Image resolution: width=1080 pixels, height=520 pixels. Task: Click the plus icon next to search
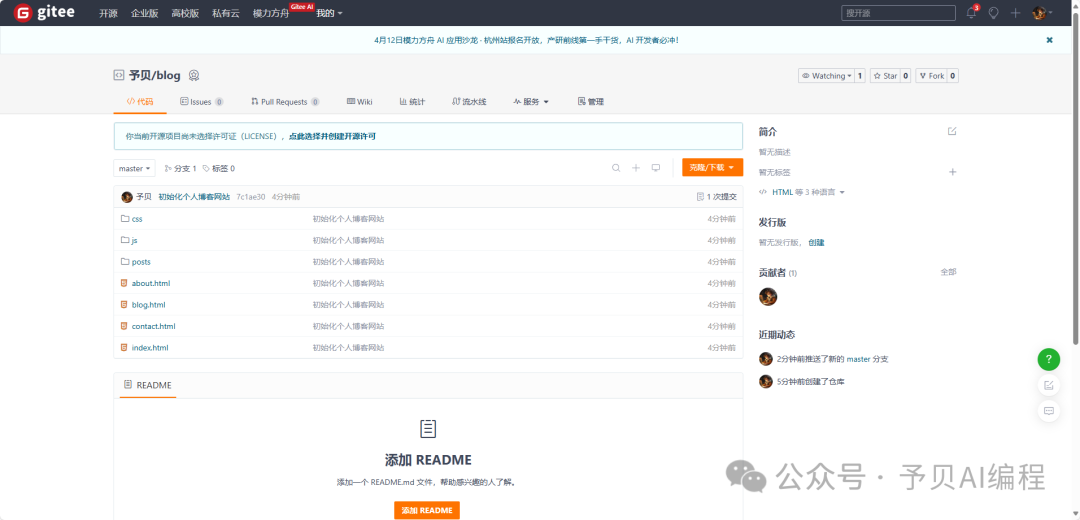click(x=636, y=167)
